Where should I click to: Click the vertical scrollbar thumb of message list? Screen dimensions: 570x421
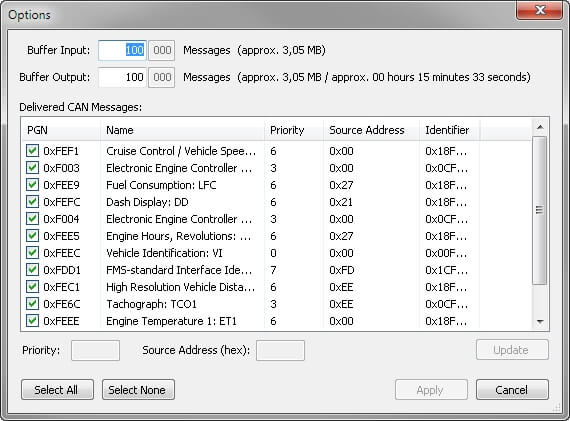click(x=540, y=210)
